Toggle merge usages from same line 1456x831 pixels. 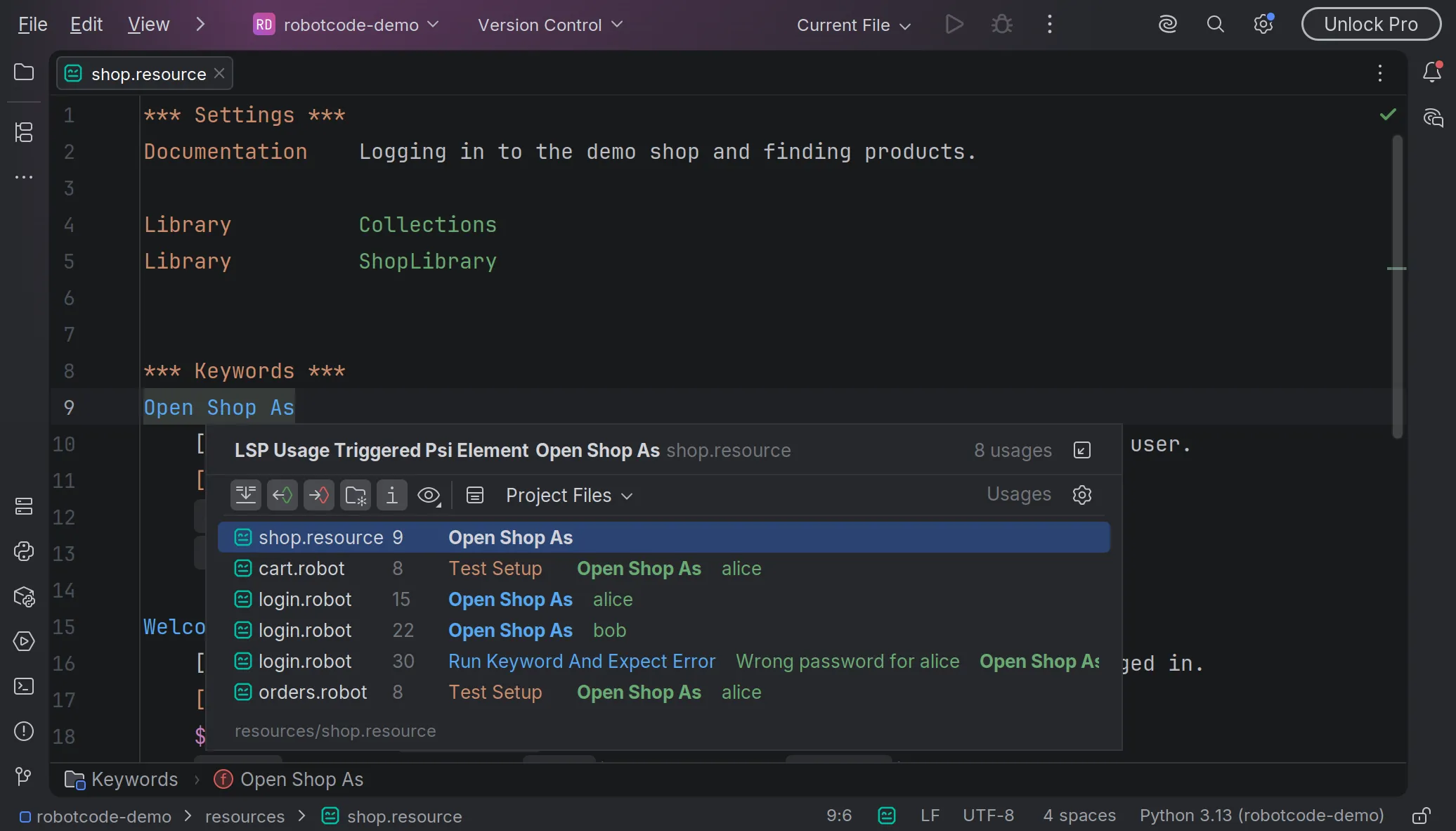click(246, 495)
